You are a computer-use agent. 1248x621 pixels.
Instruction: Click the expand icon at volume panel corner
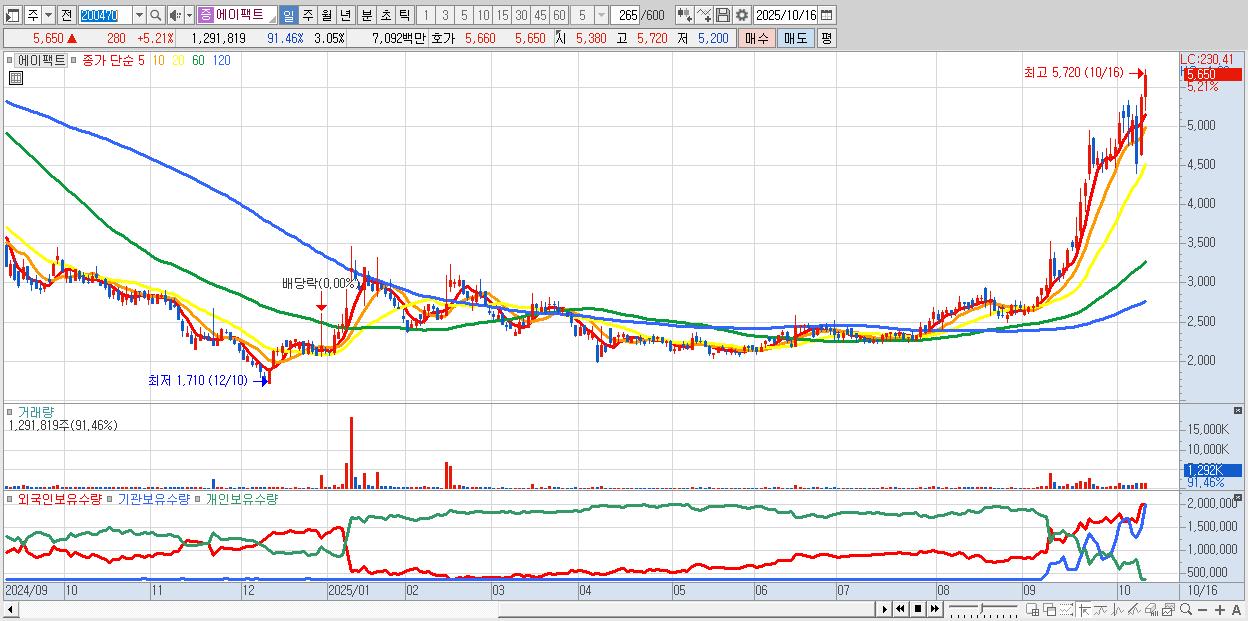[1238, 411]
